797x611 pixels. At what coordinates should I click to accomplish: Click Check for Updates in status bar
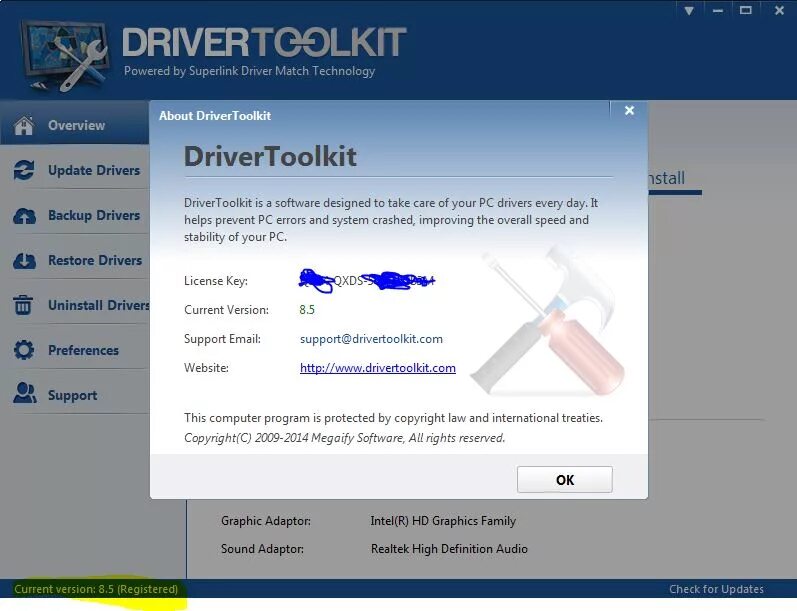[716, 589]
